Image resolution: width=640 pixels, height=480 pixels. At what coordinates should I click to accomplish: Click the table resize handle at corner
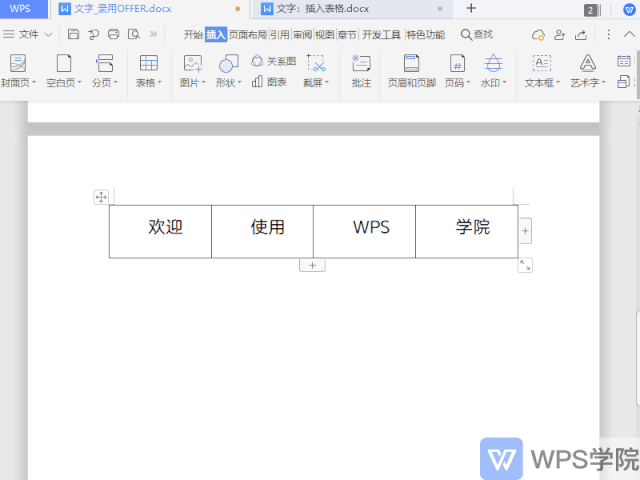click(x=525, y=265)
